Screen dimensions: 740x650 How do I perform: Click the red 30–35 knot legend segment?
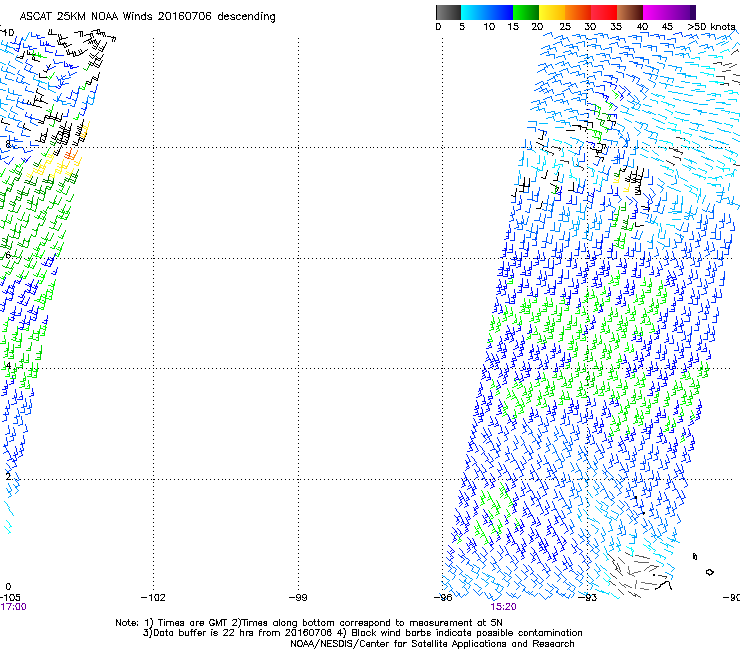604,12
